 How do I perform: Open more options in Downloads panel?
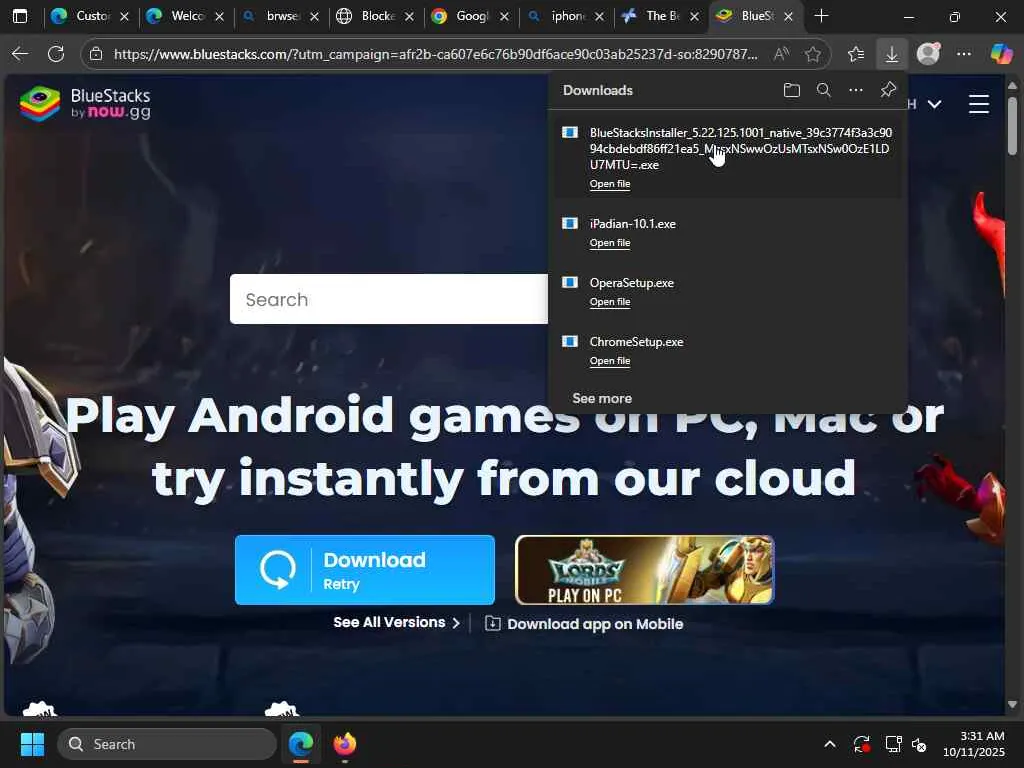pos(856,90)
